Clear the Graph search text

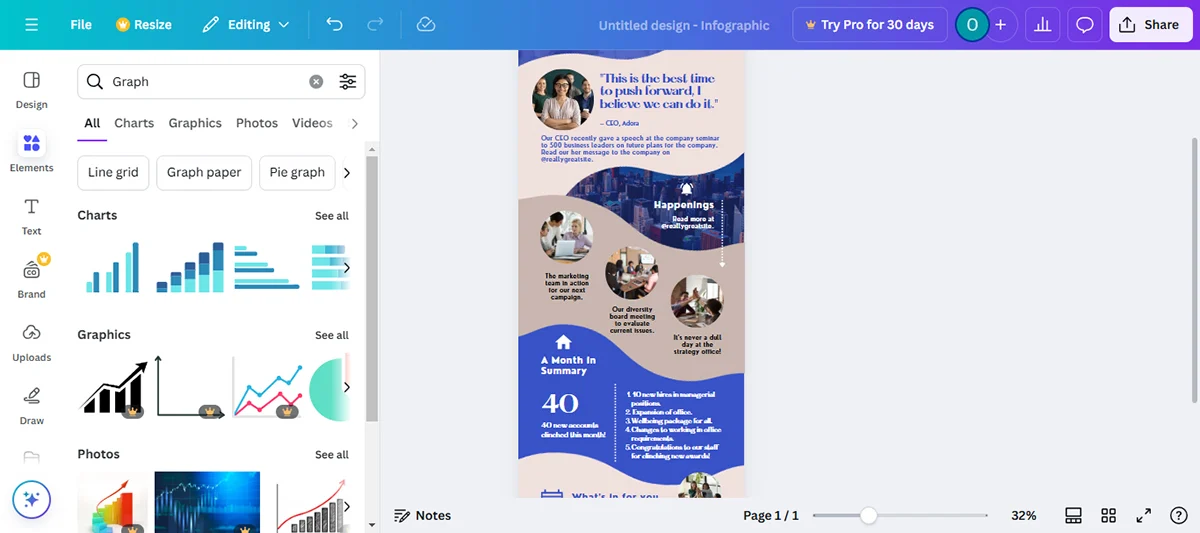pos(316,82)
